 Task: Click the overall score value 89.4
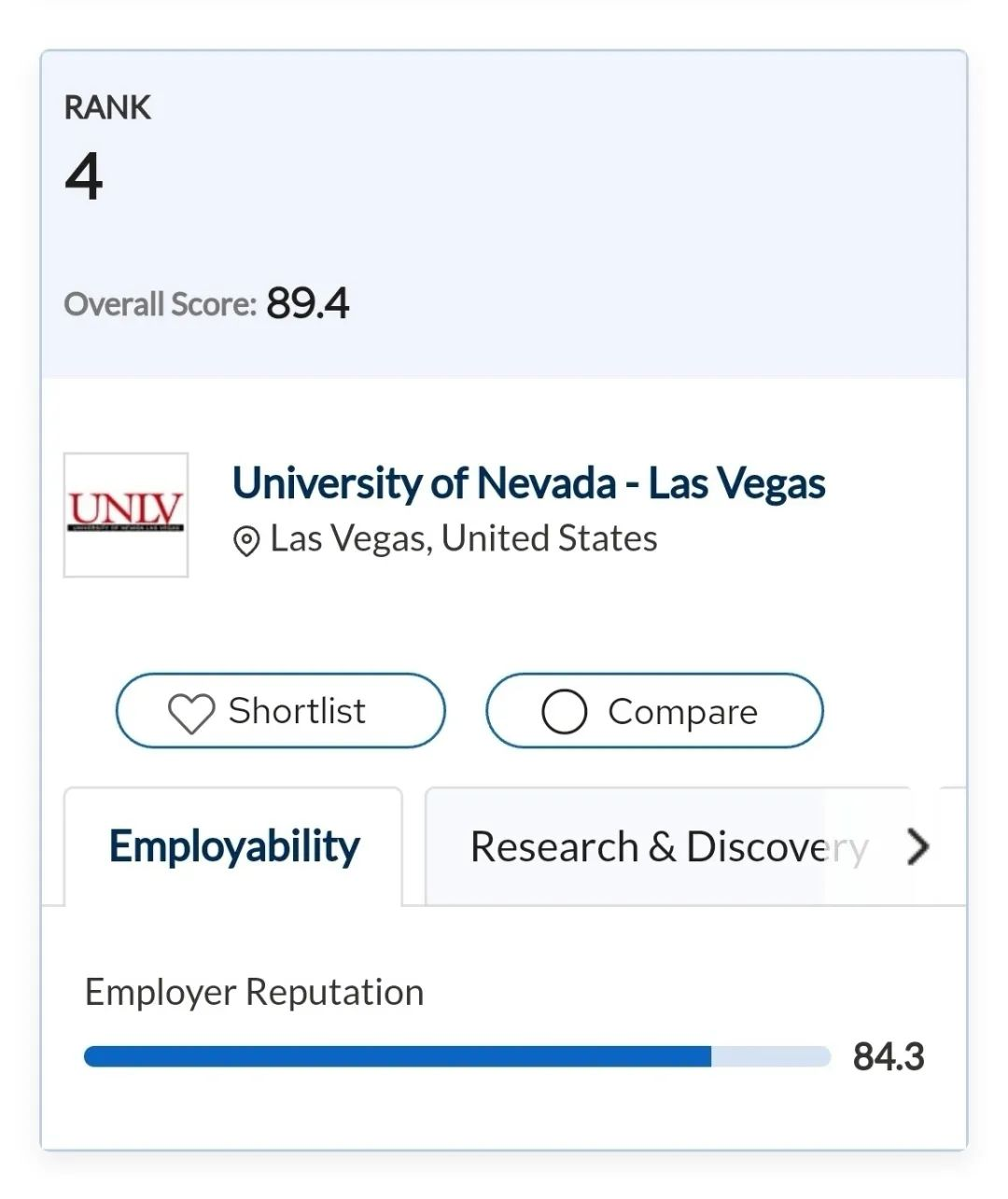pos(307,303)
